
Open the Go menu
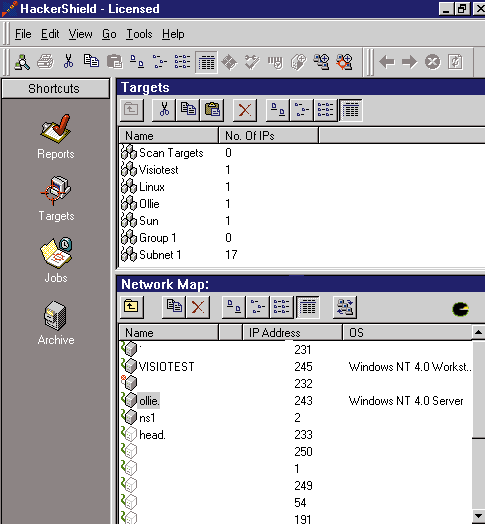click(x=109, y=34)
